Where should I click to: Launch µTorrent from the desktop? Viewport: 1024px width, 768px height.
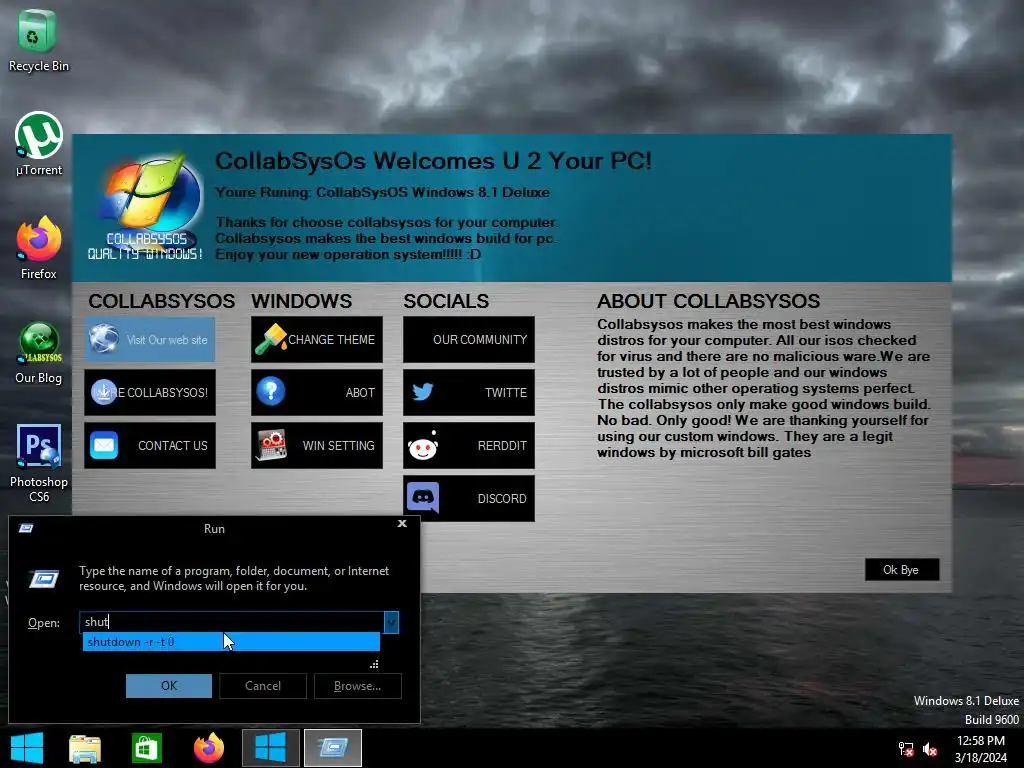point(39,144)
